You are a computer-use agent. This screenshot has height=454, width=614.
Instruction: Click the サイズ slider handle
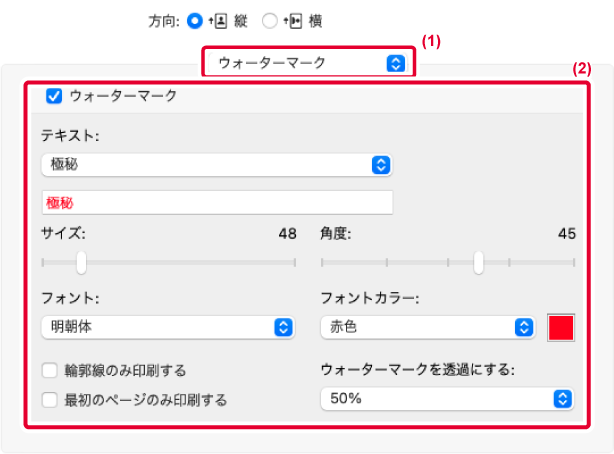pos(82,262)
